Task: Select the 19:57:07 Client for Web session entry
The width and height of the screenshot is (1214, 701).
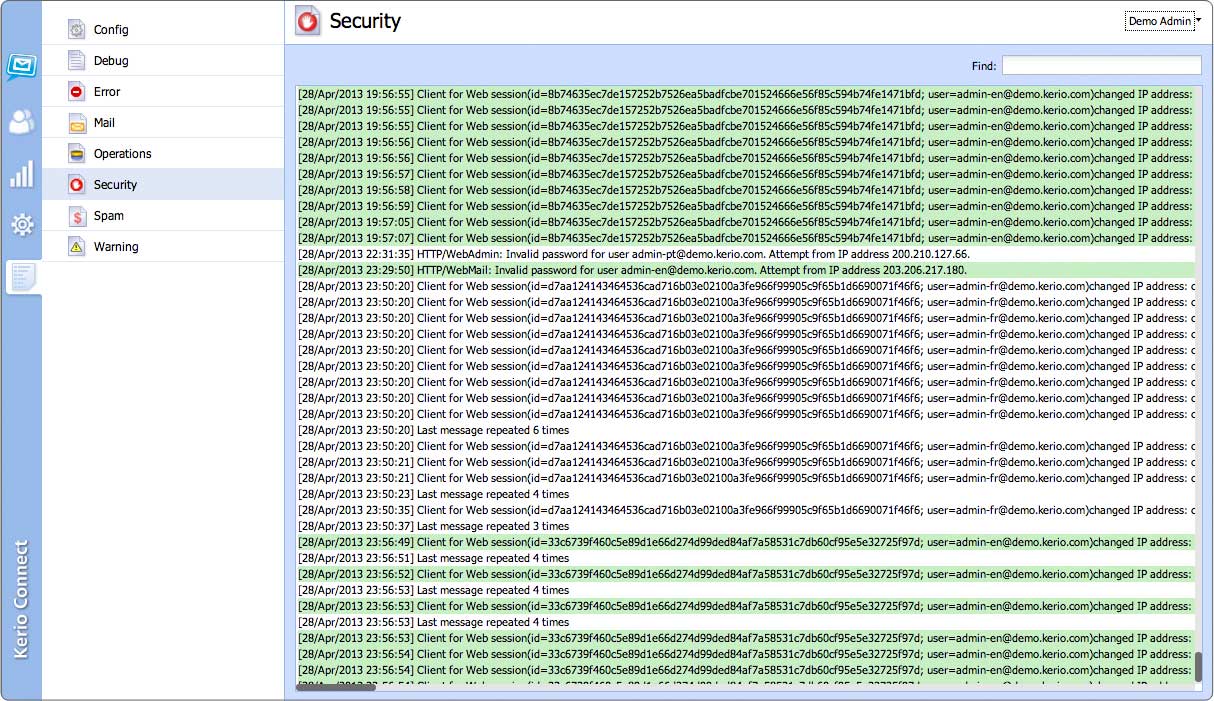Action: point(745,238)
